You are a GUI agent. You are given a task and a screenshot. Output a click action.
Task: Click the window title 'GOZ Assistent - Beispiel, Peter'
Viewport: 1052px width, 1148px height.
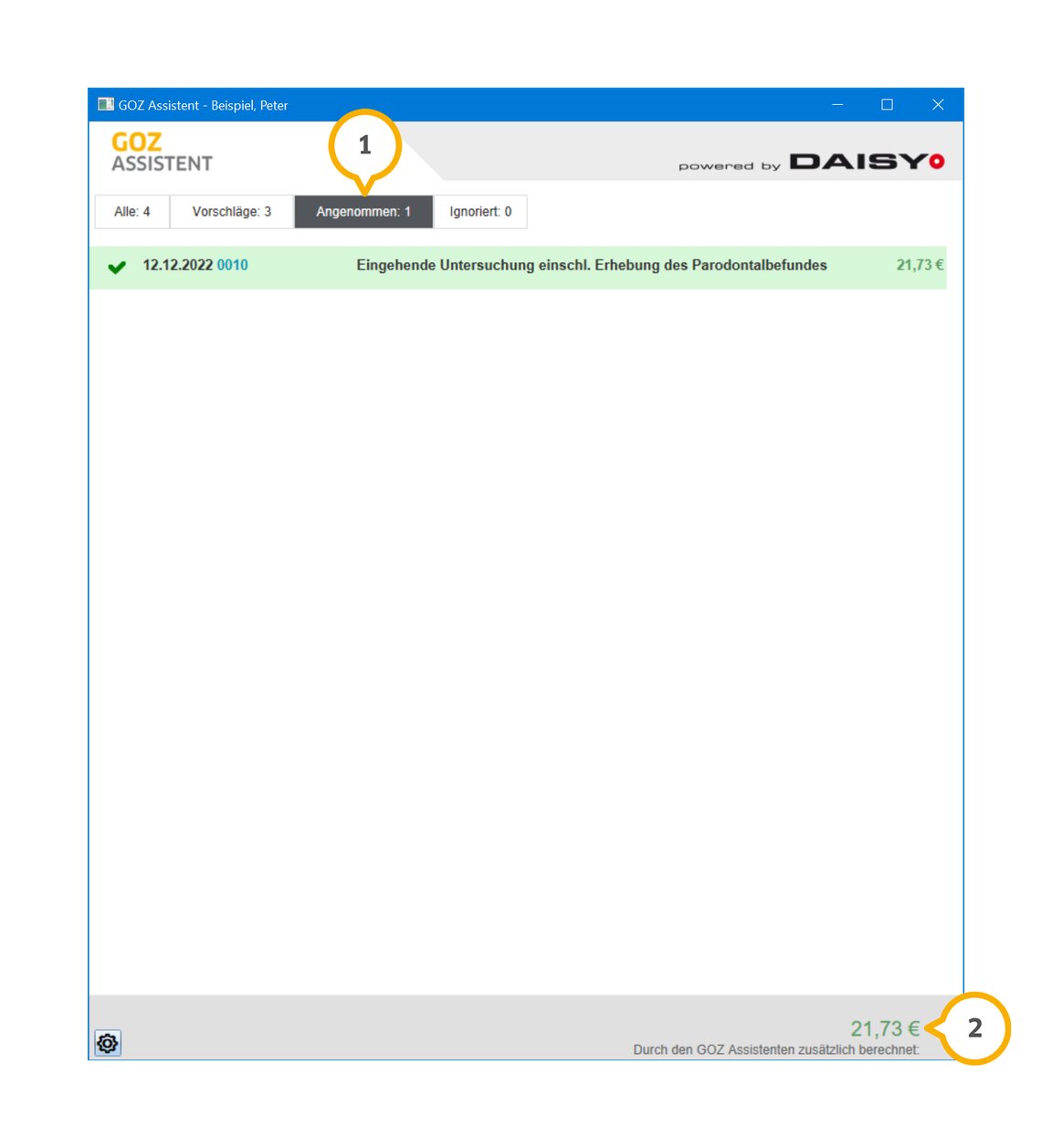[x=203, y=106]
